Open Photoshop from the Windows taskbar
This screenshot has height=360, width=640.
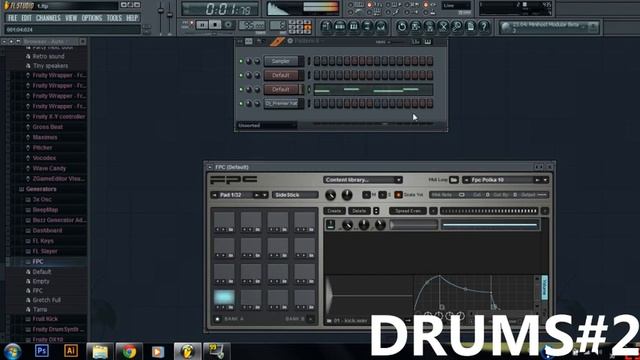click(x=42, y=351)
